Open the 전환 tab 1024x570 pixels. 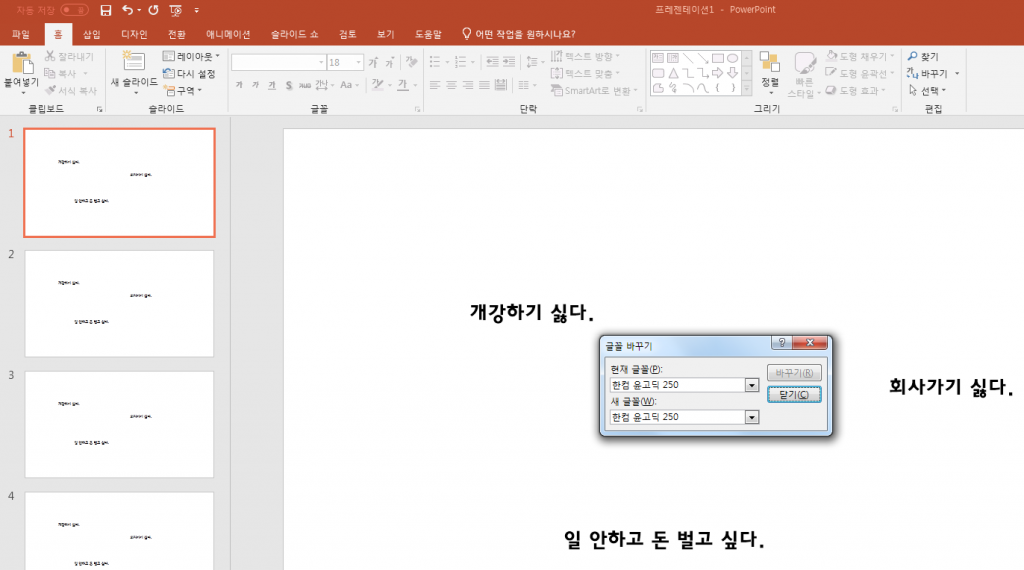pyautogui.click(x=176, y=34)
